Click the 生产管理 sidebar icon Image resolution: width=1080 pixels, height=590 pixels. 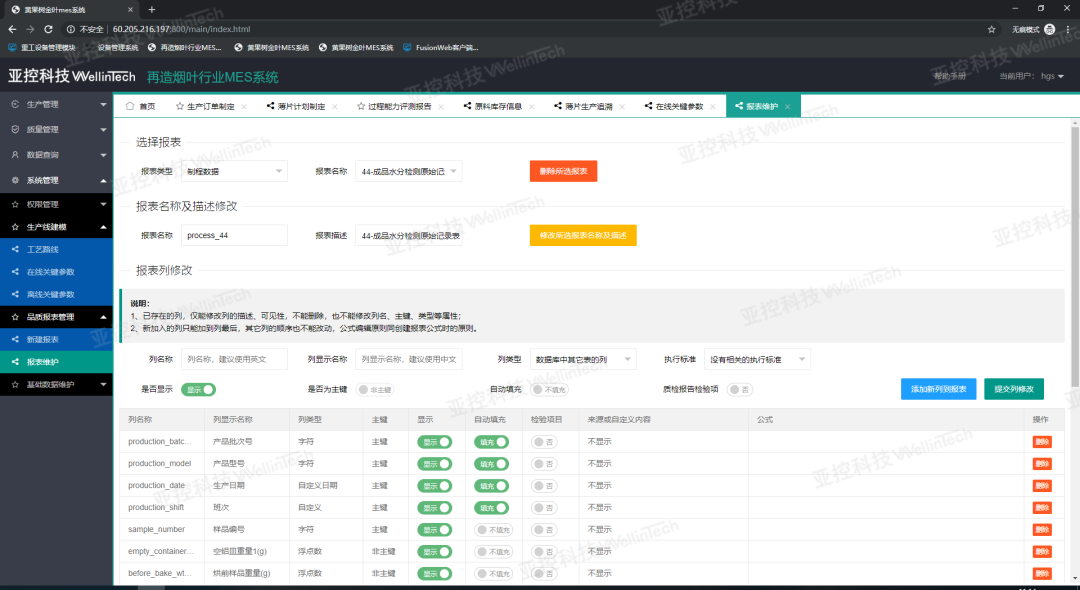point(15,104)
